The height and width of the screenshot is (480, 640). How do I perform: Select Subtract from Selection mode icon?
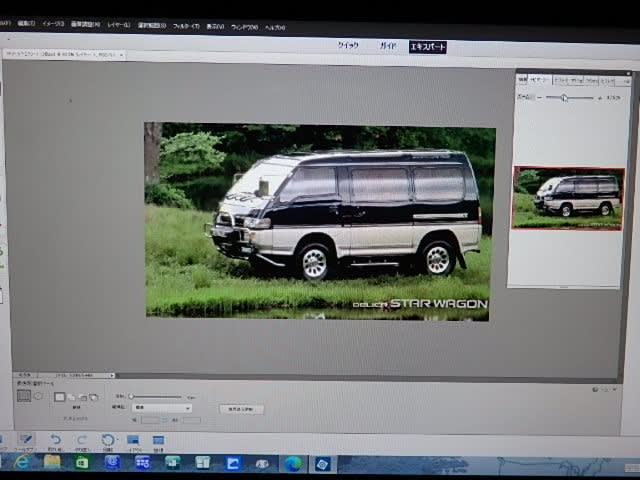coord(83,397)
